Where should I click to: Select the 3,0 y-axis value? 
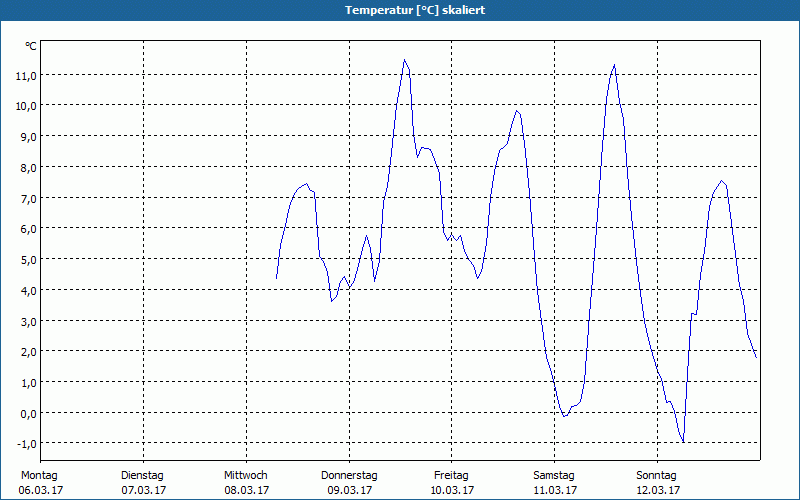click(x=28, y=322)
